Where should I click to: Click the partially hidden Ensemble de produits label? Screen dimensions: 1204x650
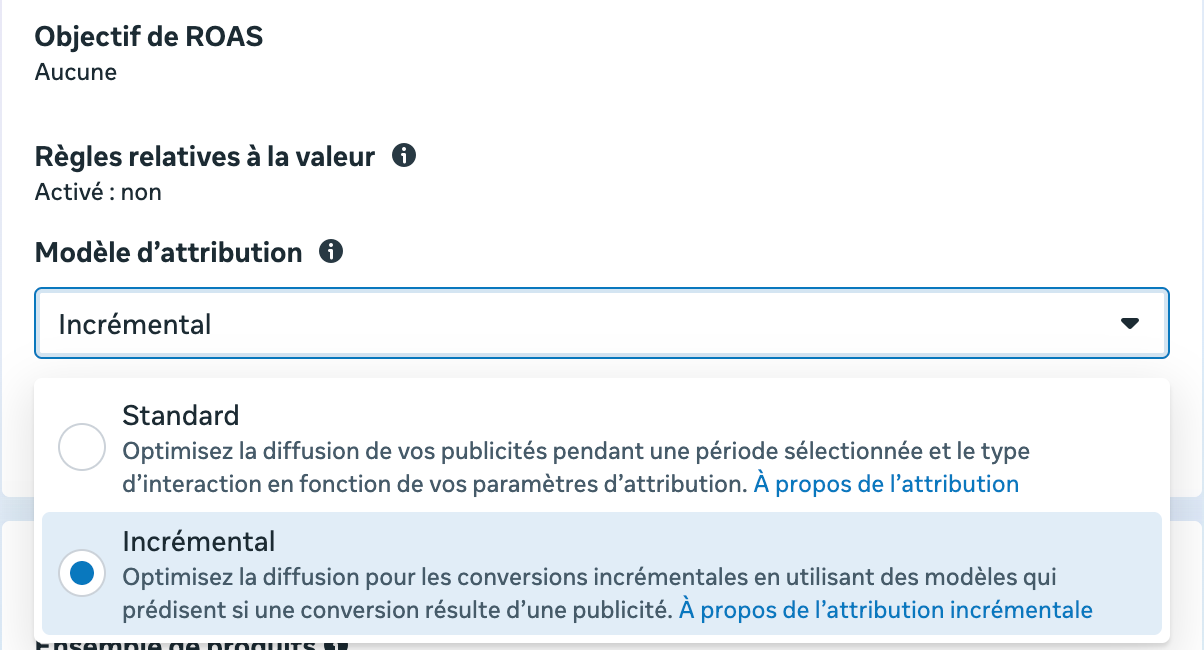coord(176,644)
